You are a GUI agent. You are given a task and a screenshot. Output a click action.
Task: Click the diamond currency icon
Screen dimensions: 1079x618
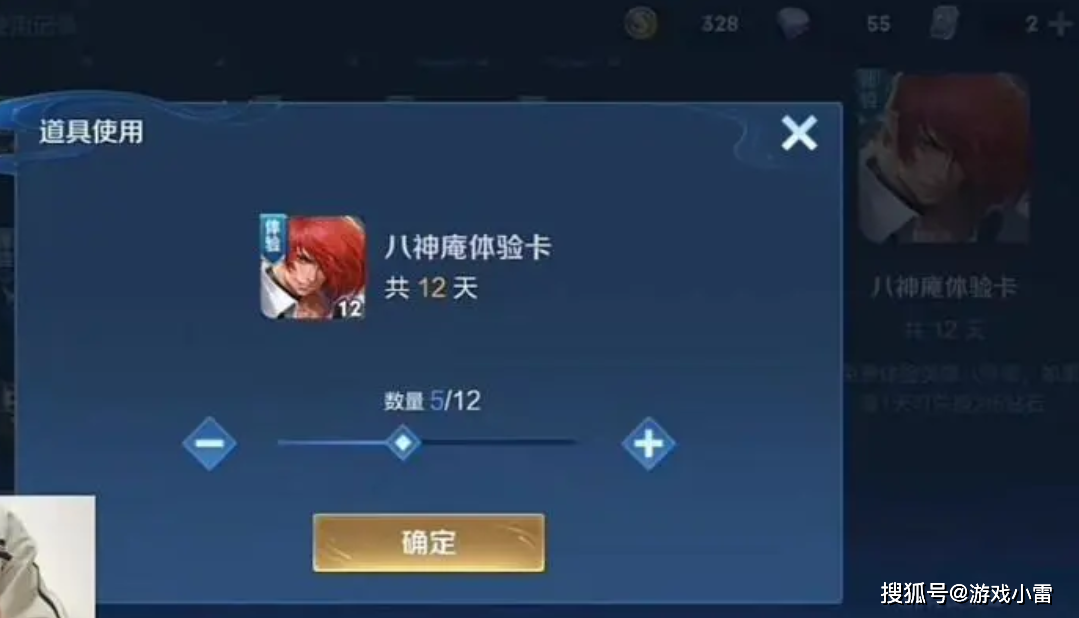coord(793,23)
